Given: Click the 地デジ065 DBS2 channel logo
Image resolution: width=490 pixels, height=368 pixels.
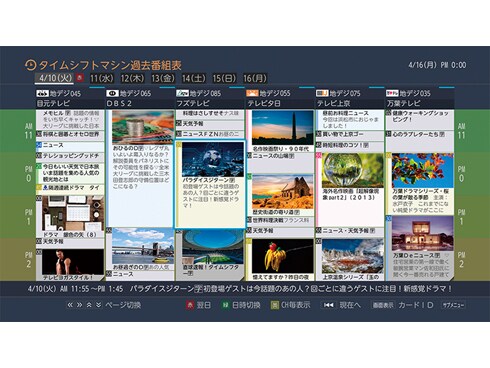Looking at the screenshot, I should (112, 93).
